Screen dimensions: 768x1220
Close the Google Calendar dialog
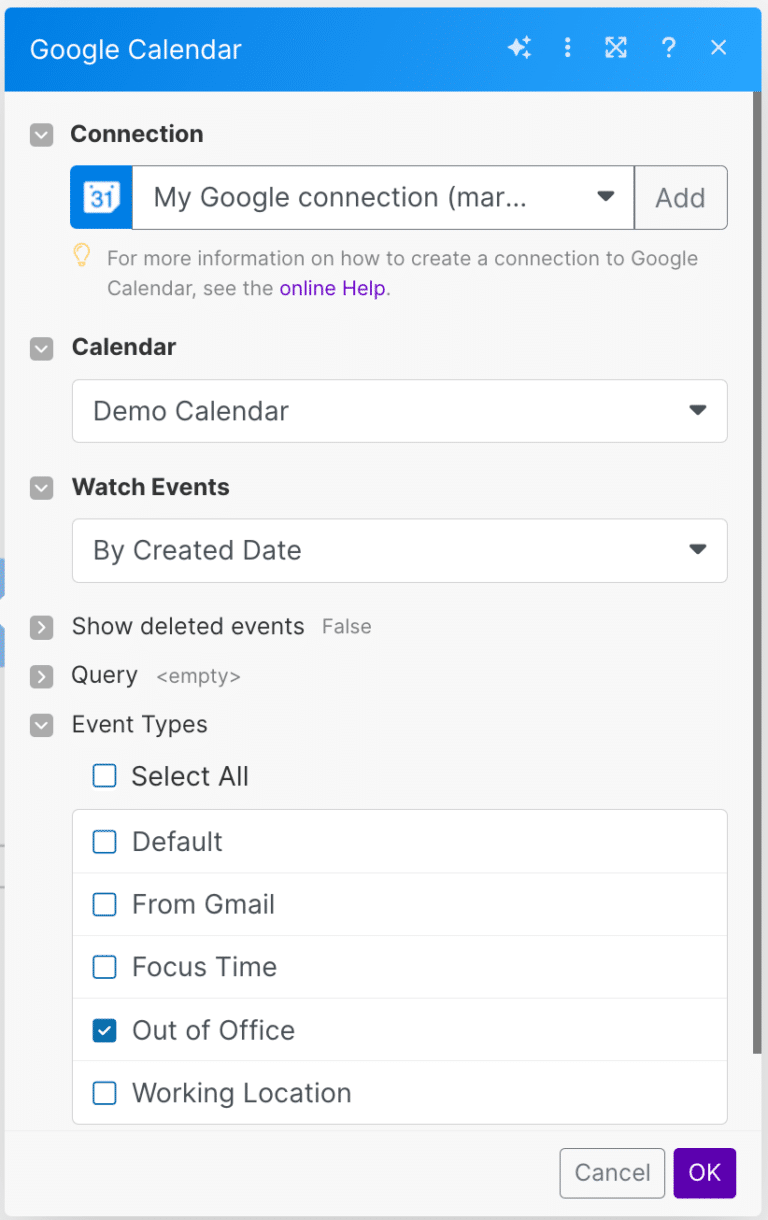click(x=719, y=47)
